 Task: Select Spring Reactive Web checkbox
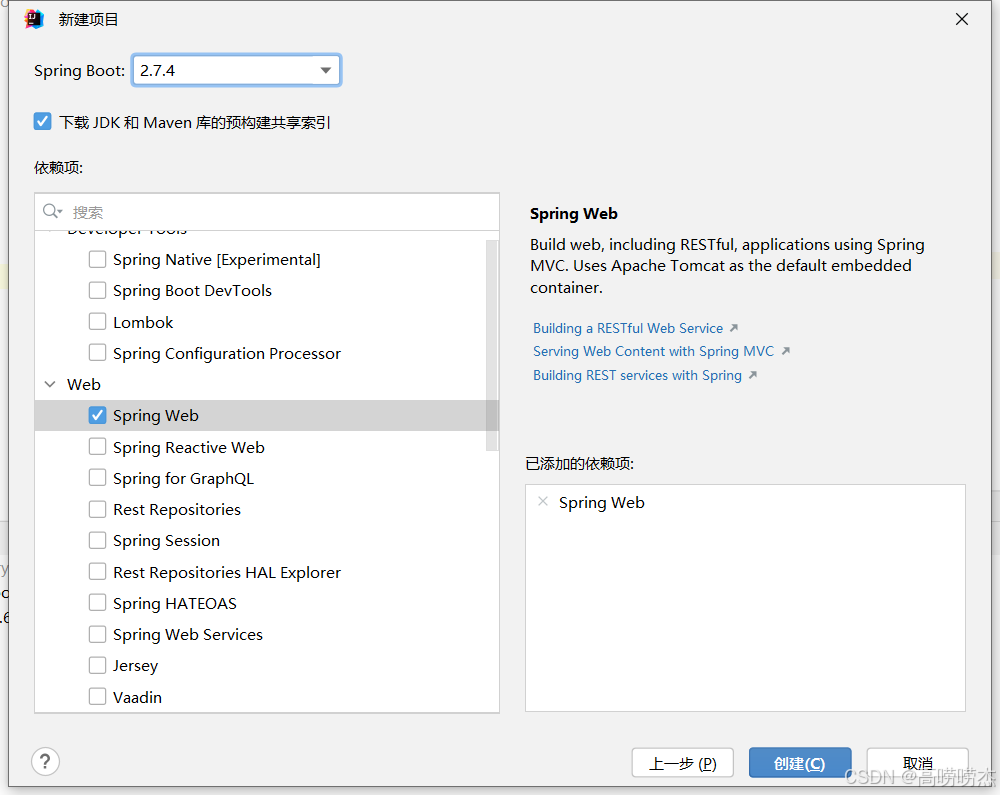point(98,446)
